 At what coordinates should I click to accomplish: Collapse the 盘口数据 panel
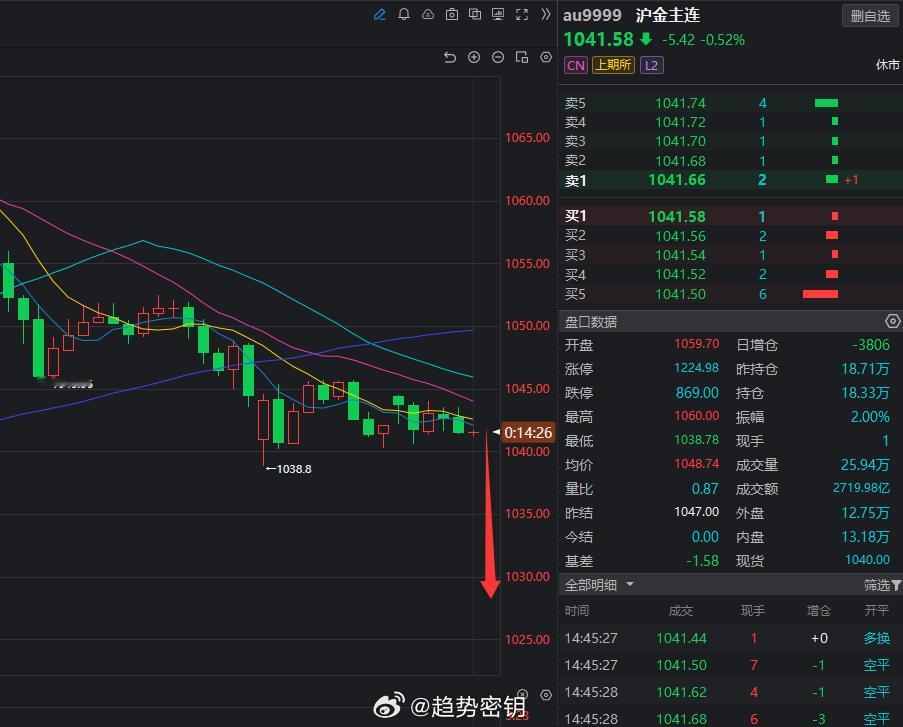(x=891, y=320)
